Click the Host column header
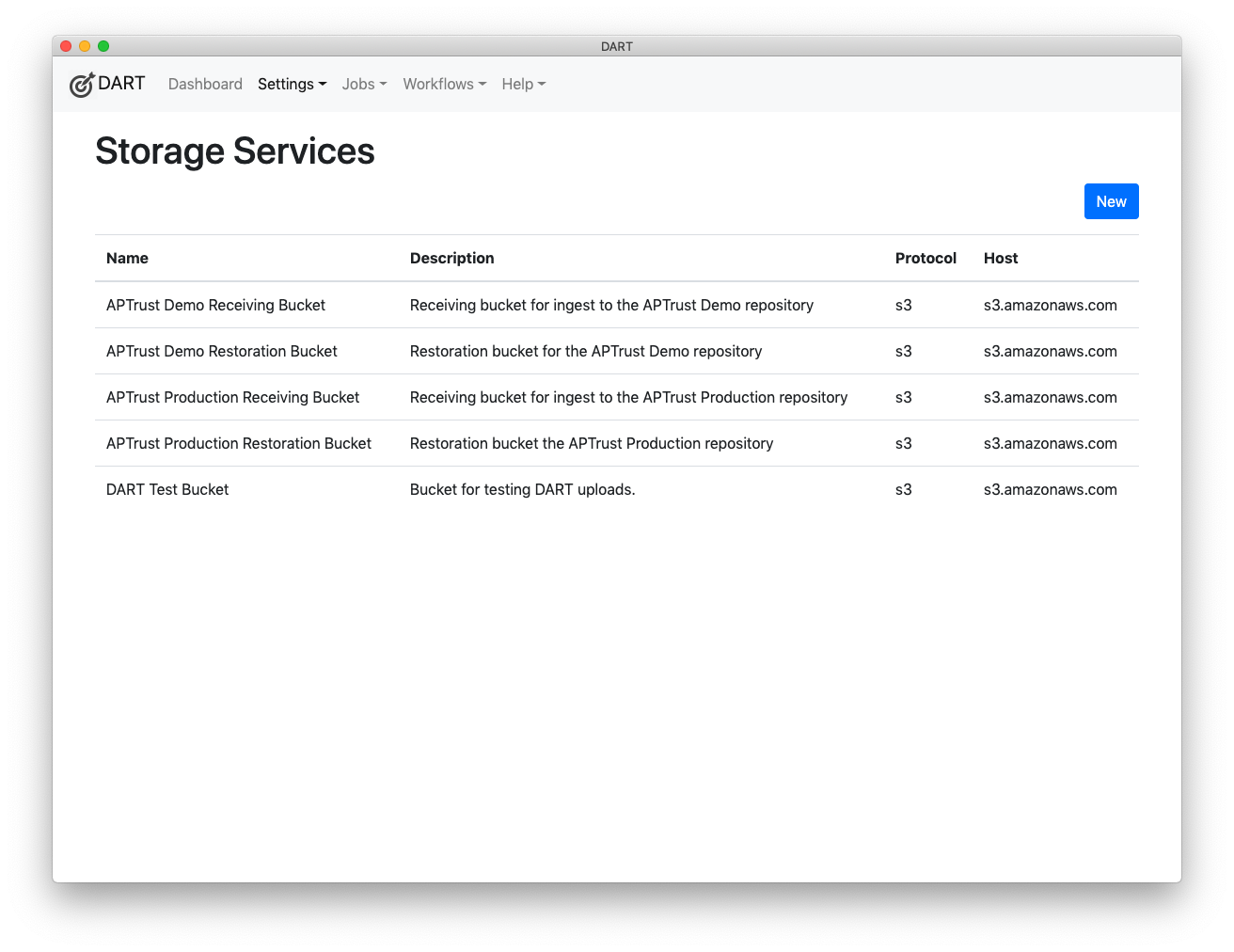1234x952 pixels. [1000, 258]
